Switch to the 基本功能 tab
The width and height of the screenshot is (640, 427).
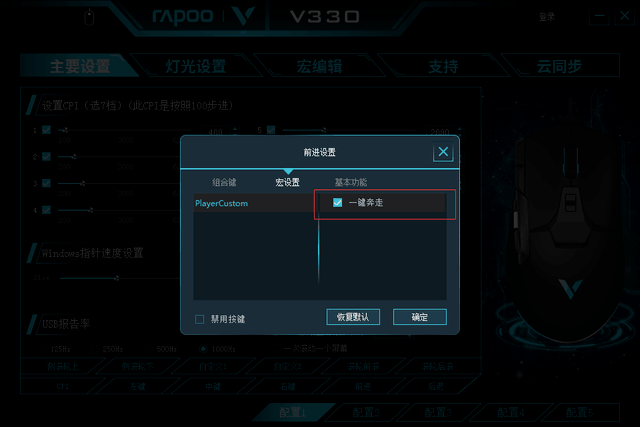[x=351, y=182]
